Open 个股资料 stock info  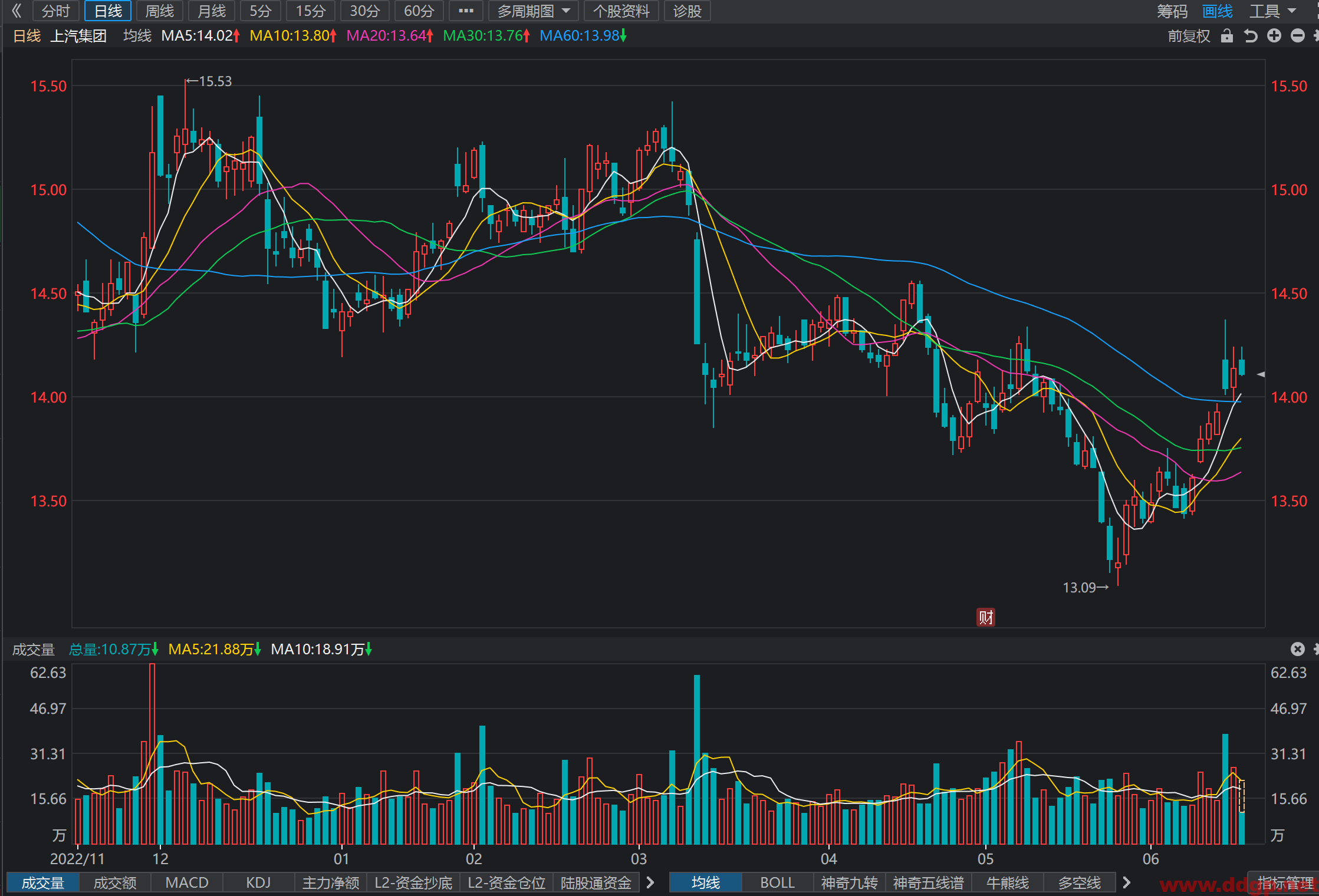tap(621, 11)
